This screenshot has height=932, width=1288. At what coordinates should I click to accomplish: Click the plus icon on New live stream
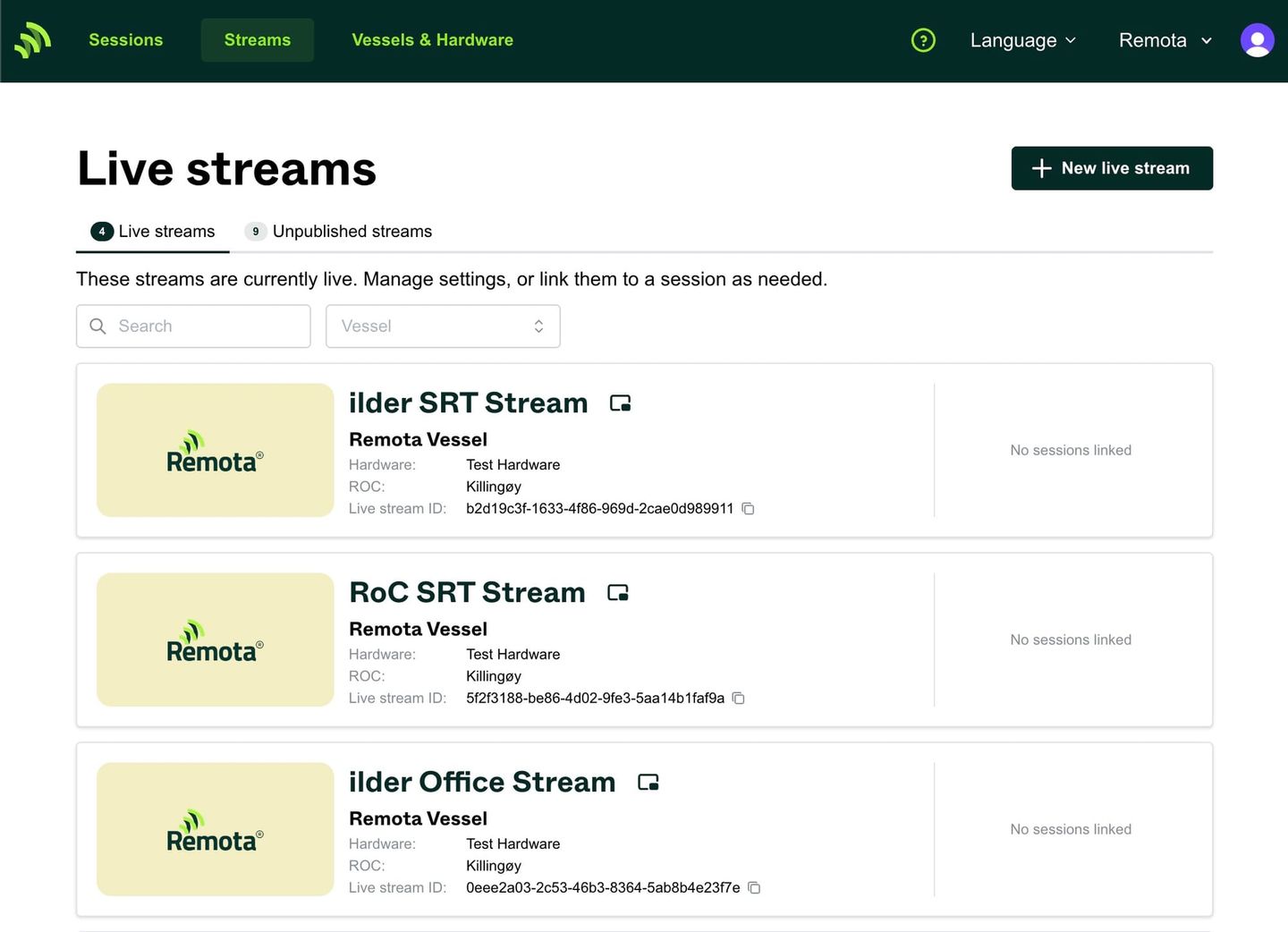tap(1041, 168)
